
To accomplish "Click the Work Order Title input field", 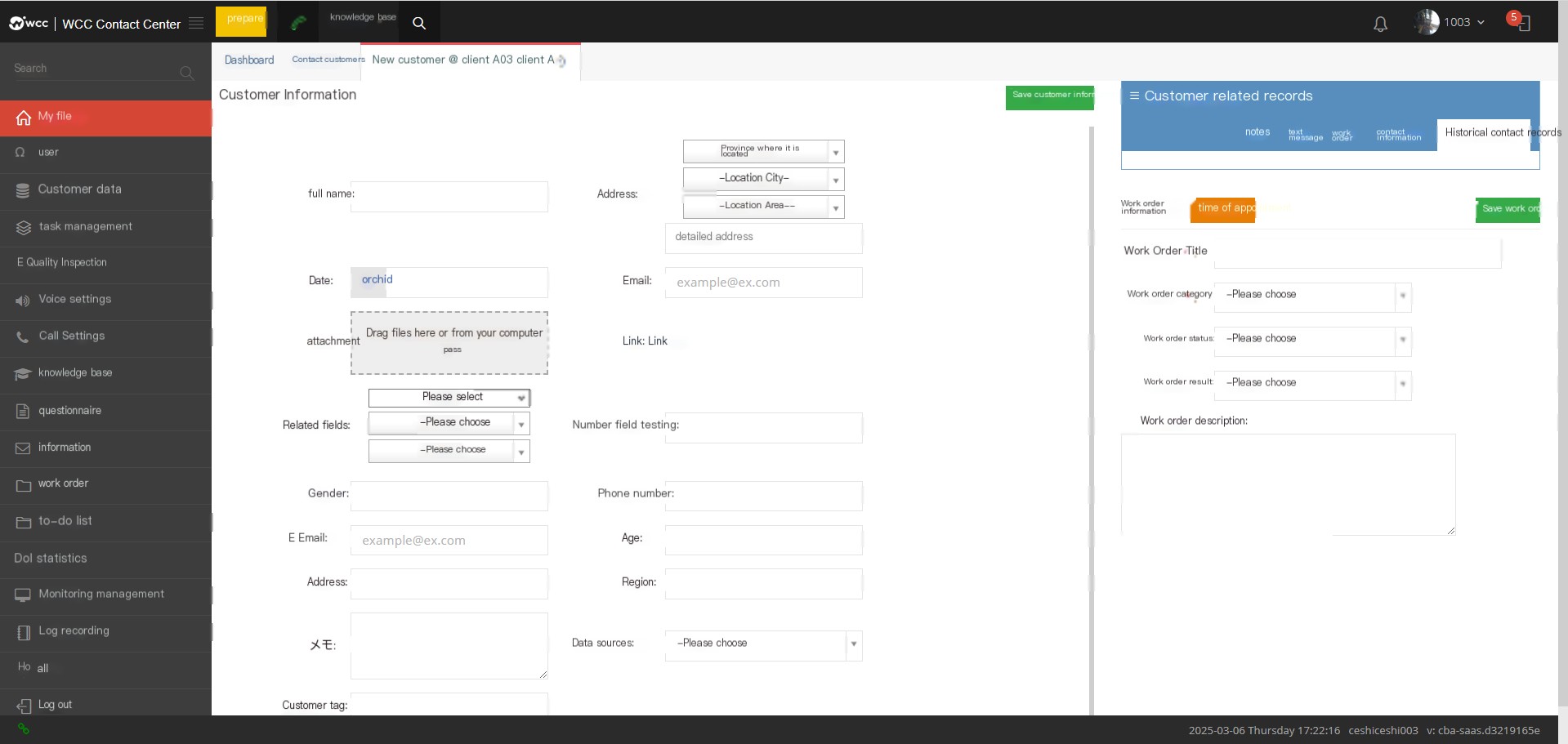I will [1357, 253].
